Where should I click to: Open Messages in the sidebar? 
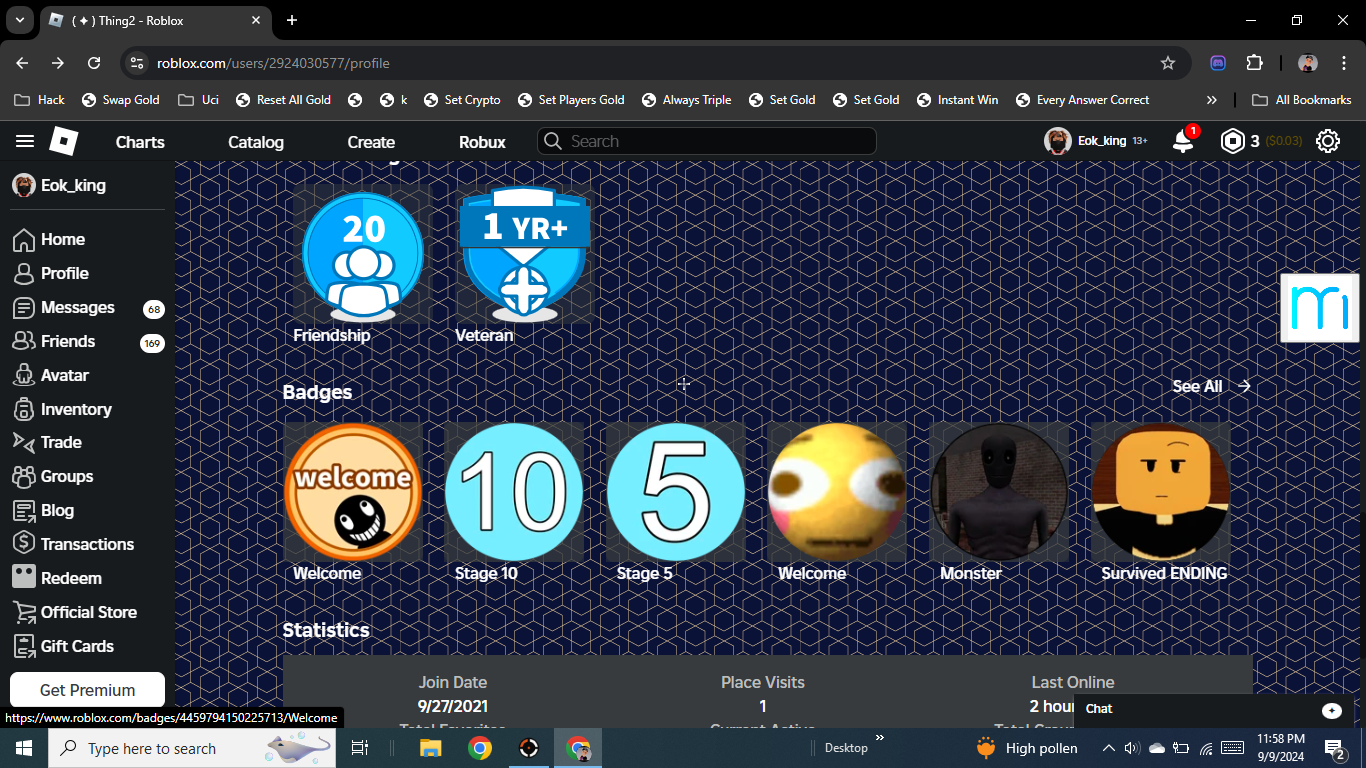(87, 307)
